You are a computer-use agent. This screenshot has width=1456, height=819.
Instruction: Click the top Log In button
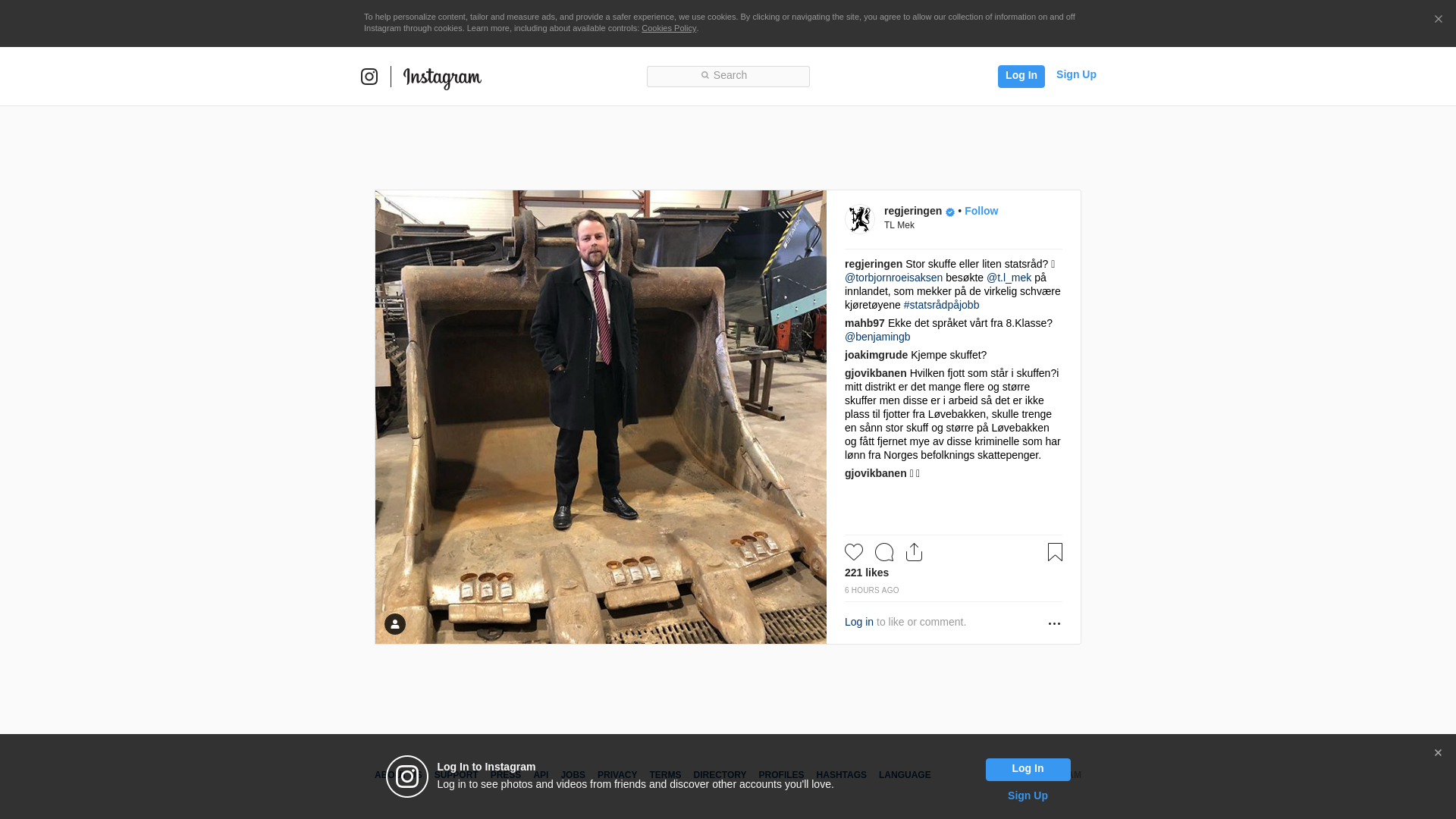[x=1021, y=76]
